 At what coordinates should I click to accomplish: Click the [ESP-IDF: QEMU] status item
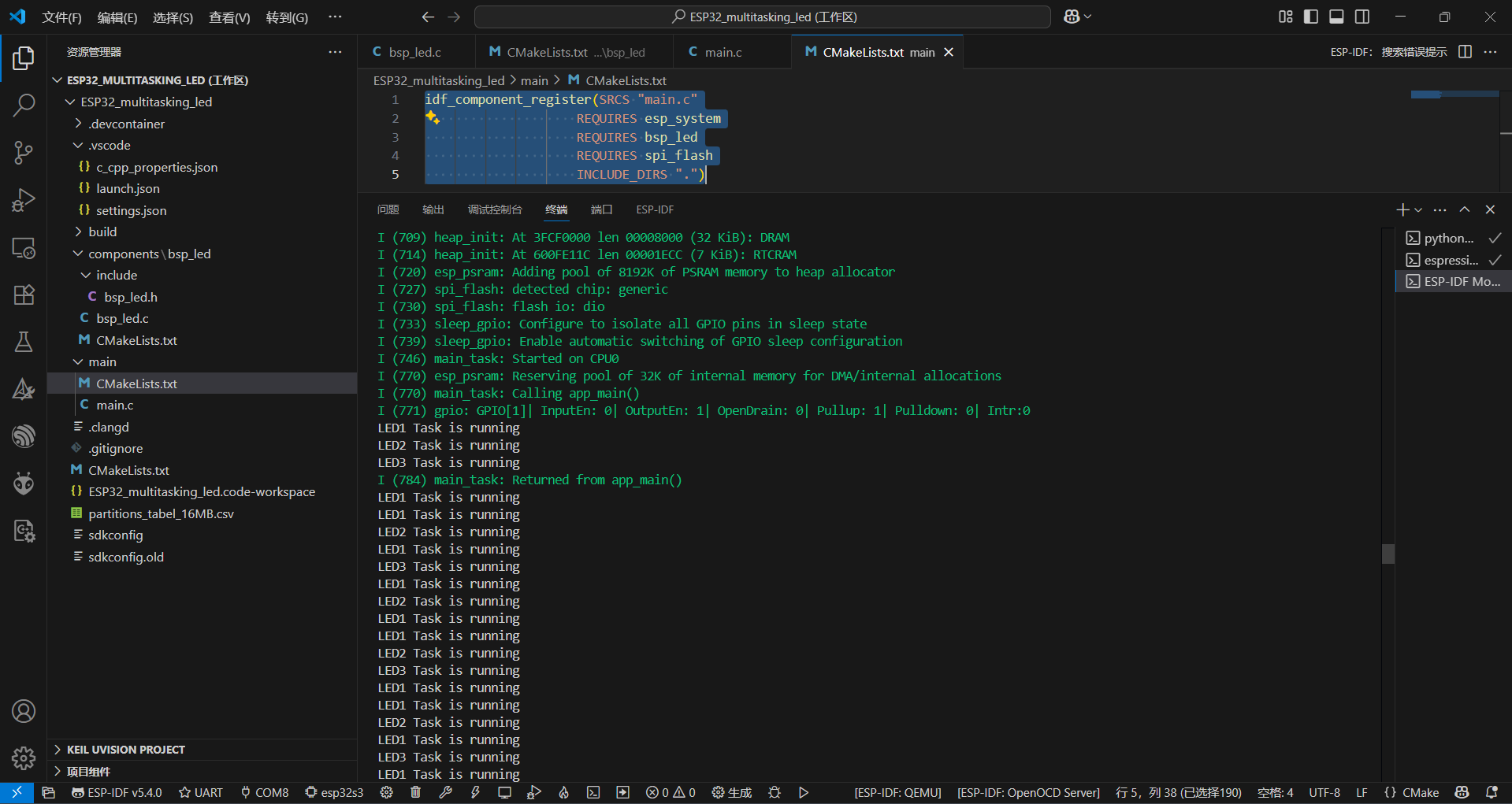(897, 792)
